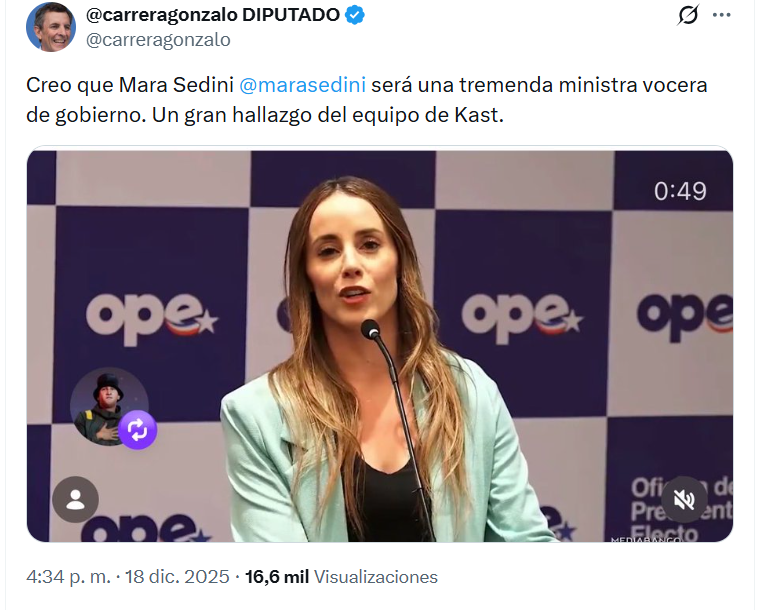The width and height of the screenshot is (770, 610).
Task: Click the tweet text about Mara Sedini
Action: pyautogui.click(x=366, y=100)
